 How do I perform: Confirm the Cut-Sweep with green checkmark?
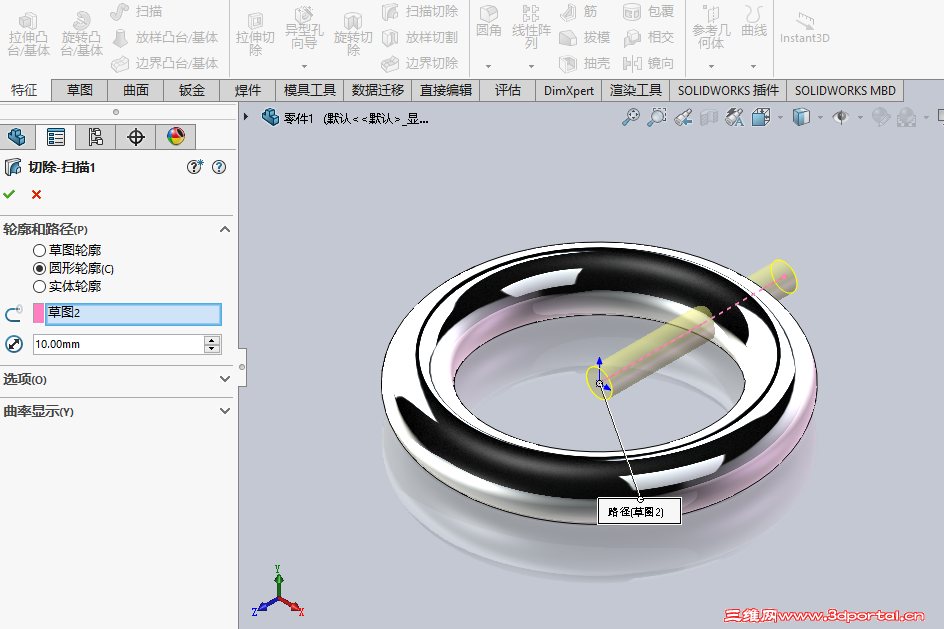click(9, 194)
